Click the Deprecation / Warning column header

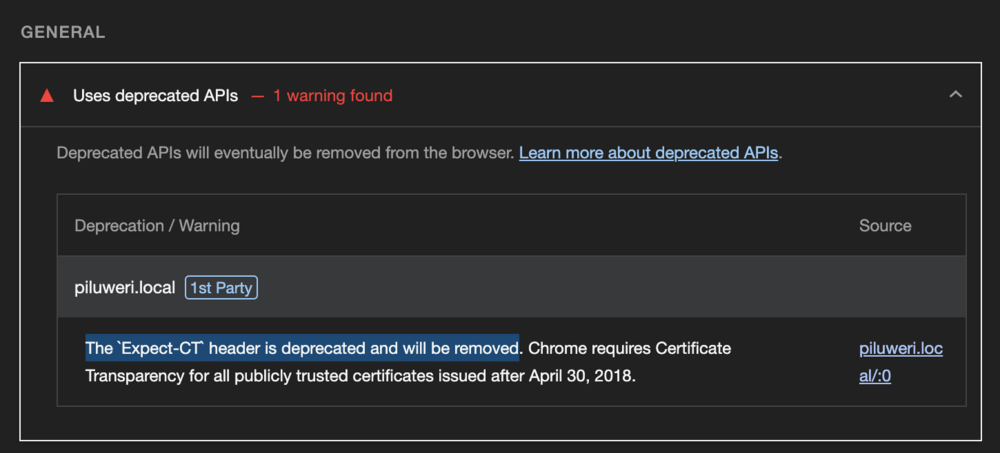(157, 225)
